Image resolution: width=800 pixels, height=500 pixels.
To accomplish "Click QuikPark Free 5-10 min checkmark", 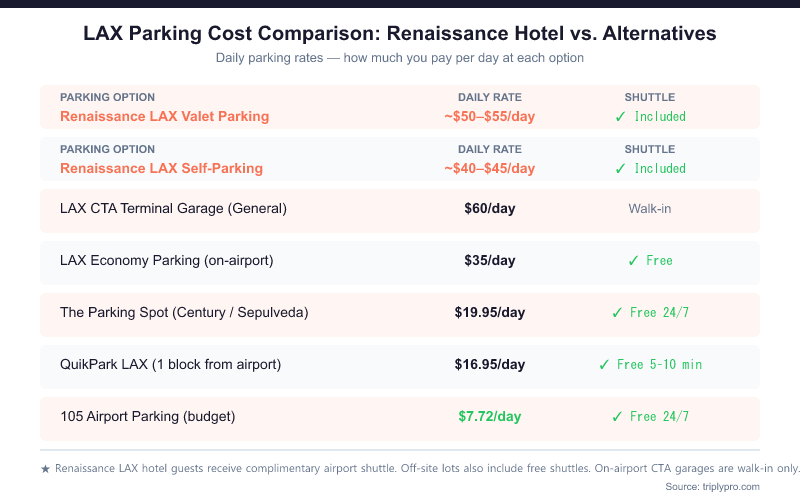I will pos(604,365).
